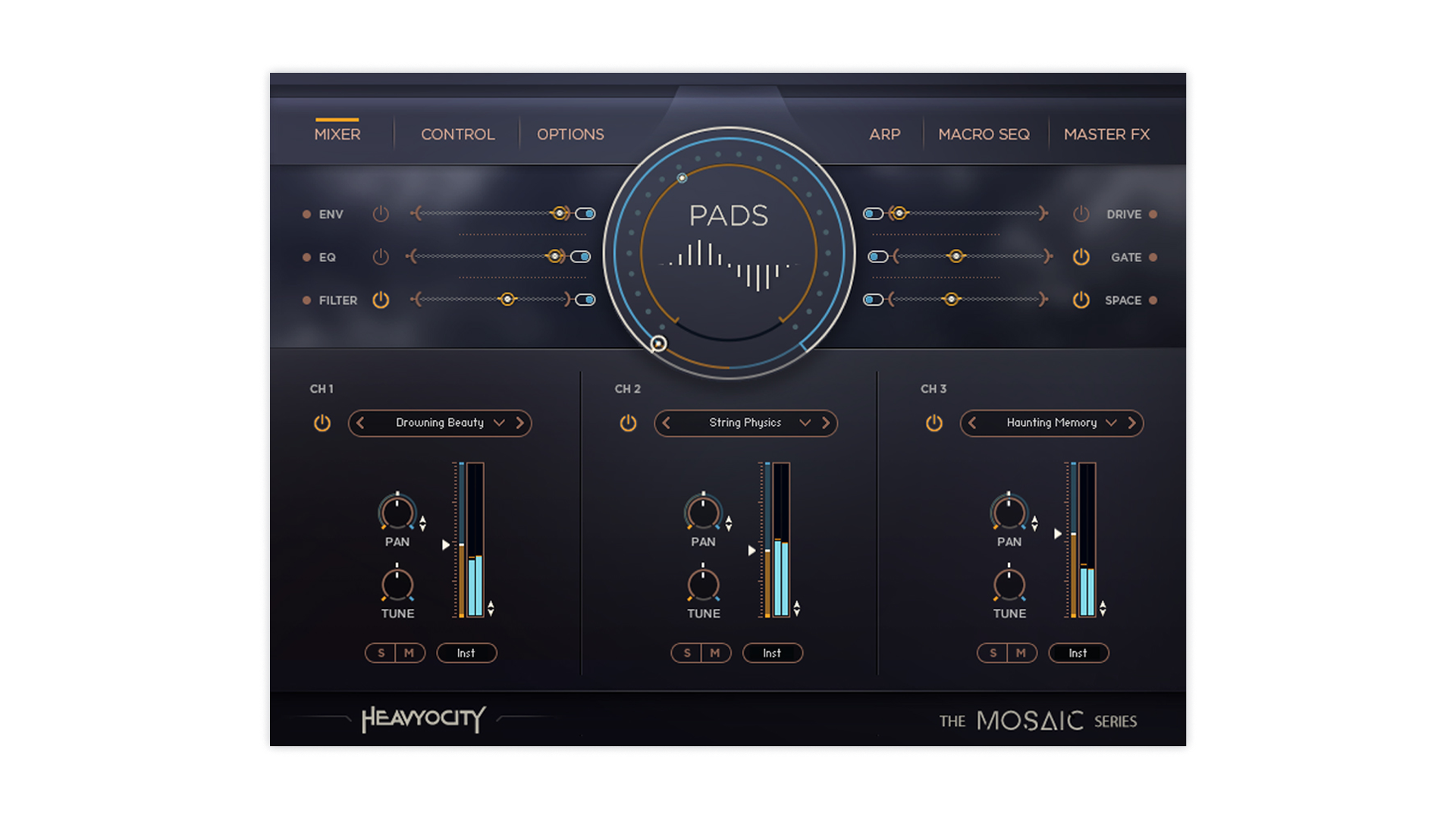Image resolution: width=1456 pixels, height=819 pixels.
Task: Click the CH 1 PAN stepper arrows
Action: (x=423, y=523)
